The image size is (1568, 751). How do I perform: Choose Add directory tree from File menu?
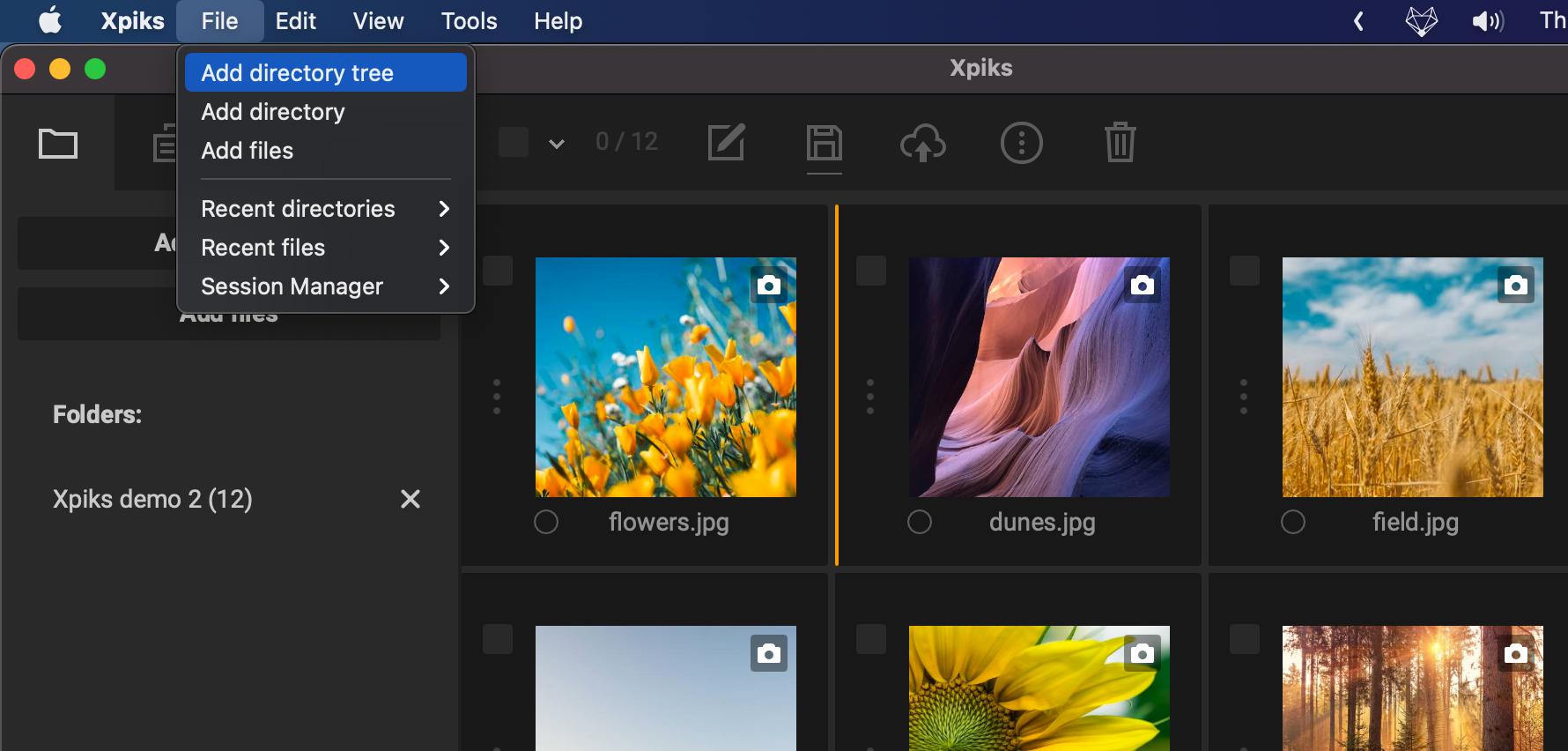pos(326,72)
